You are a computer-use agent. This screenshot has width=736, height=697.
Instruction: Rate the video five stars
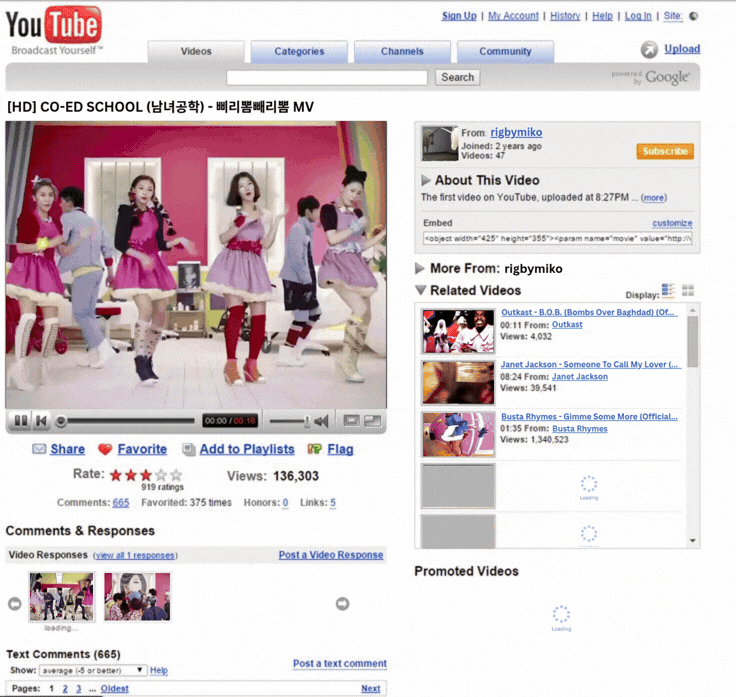176,475
